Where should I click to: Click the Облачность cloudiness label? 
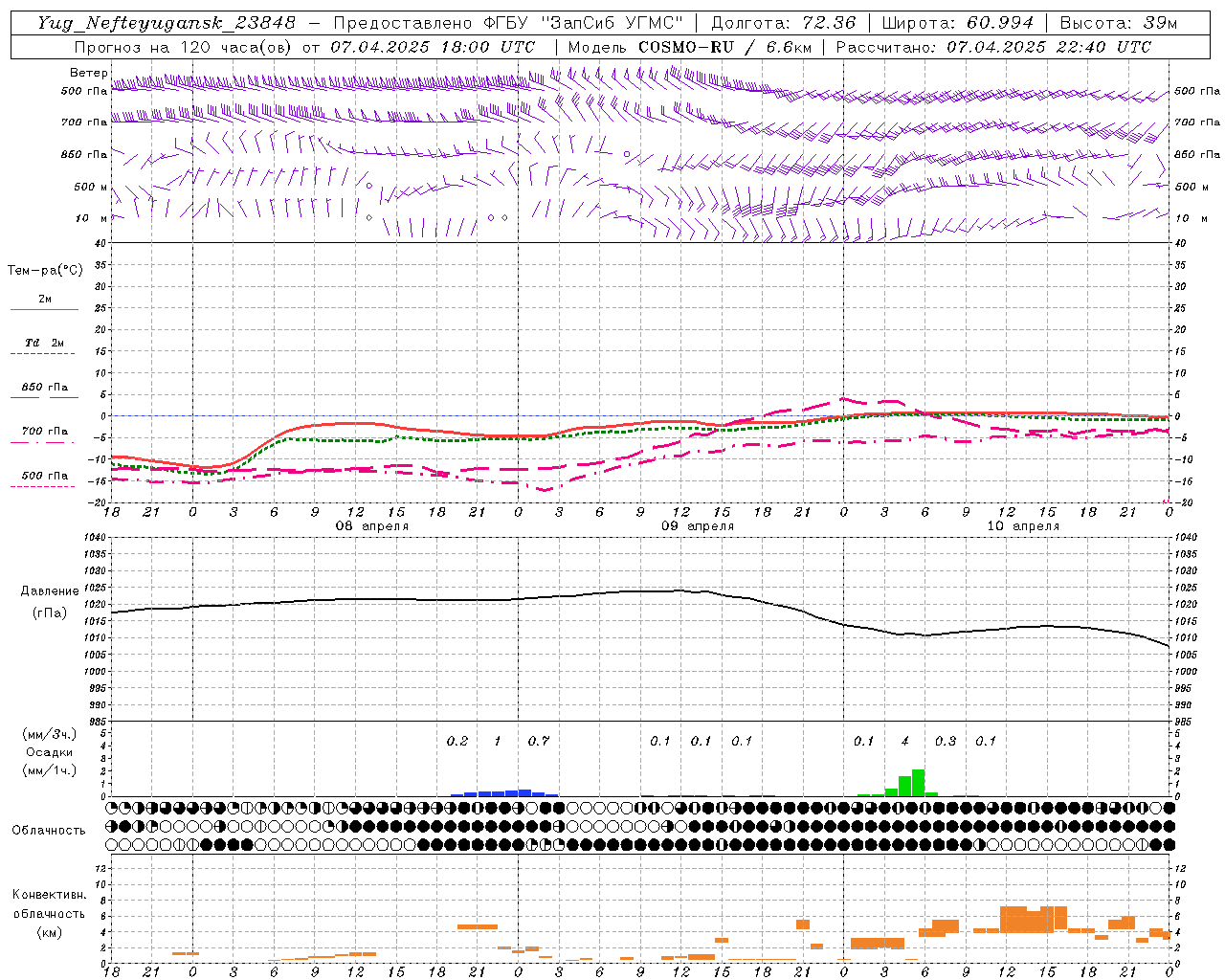49,830
